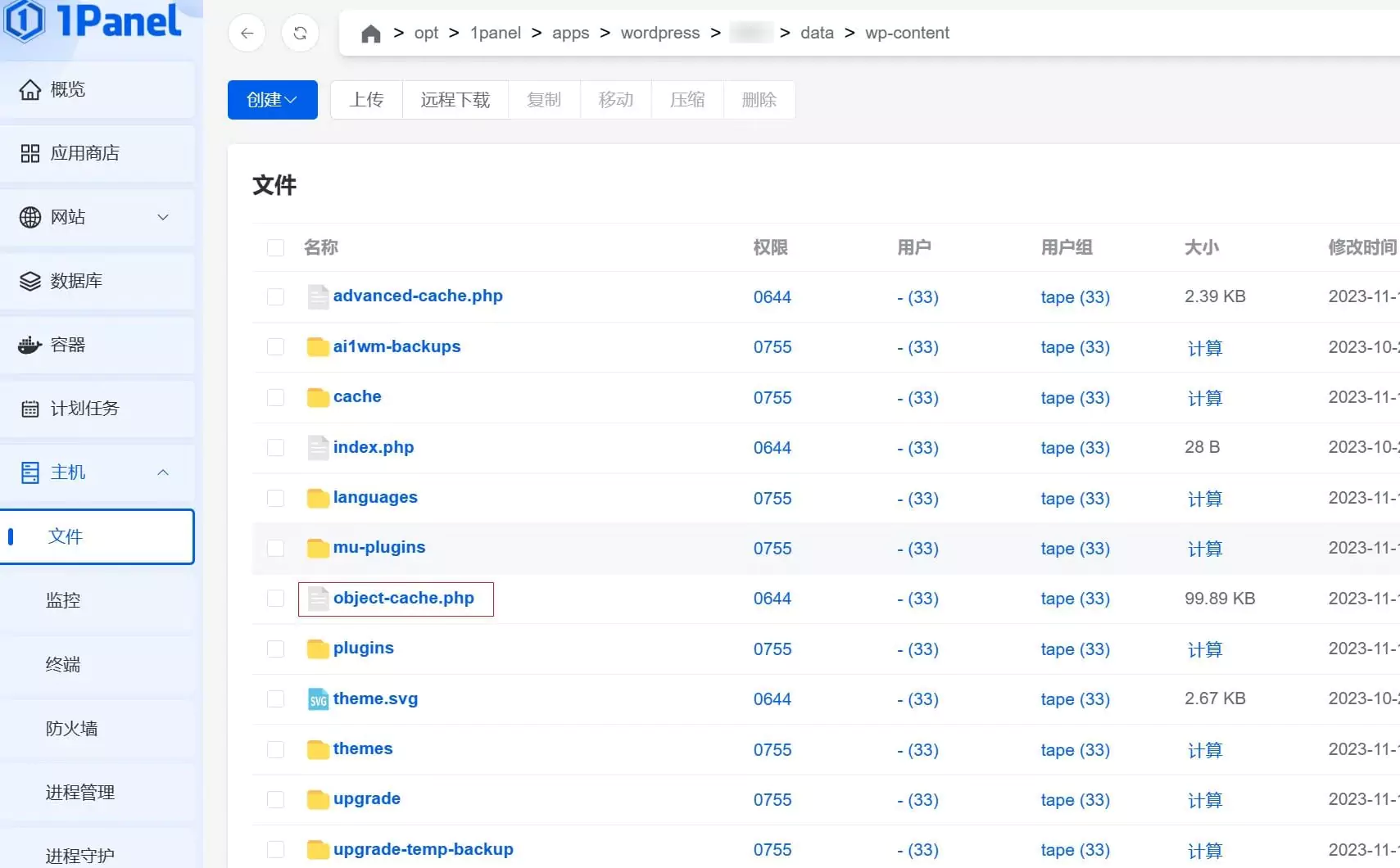
Task: Go back using the back arrow
Action: (247, 33)
